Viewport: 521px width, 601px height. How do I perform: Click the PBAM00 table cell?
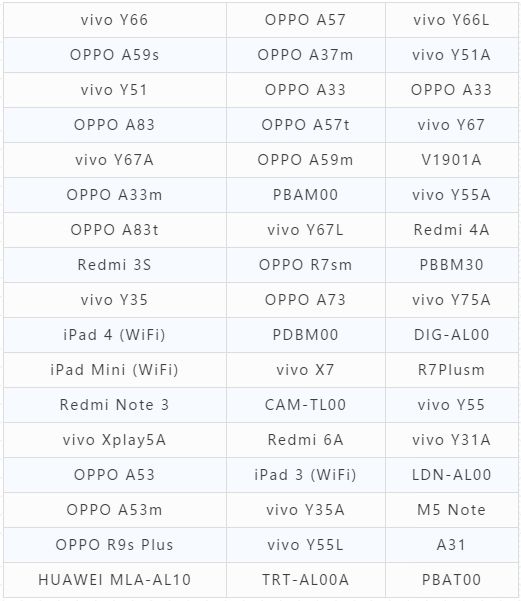click(x=306, y=195)
